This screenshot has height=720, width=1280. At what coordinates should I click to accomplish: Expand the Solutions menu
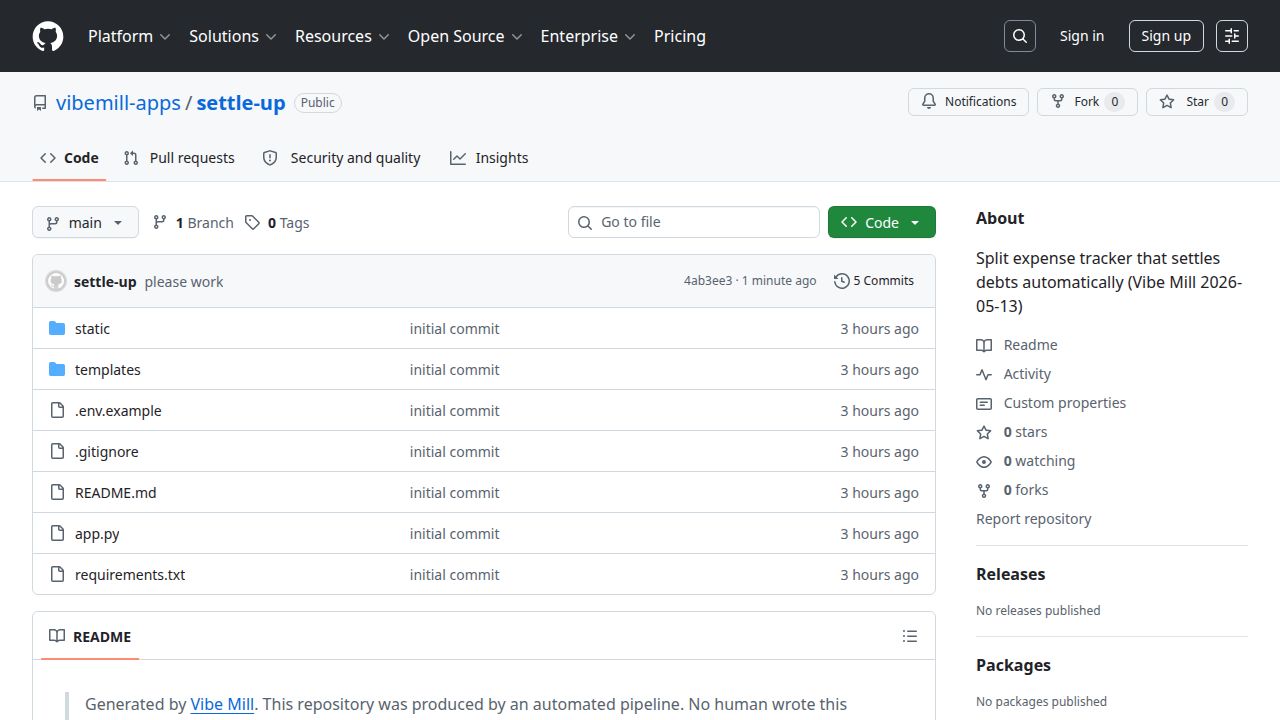tap(232, 36)
